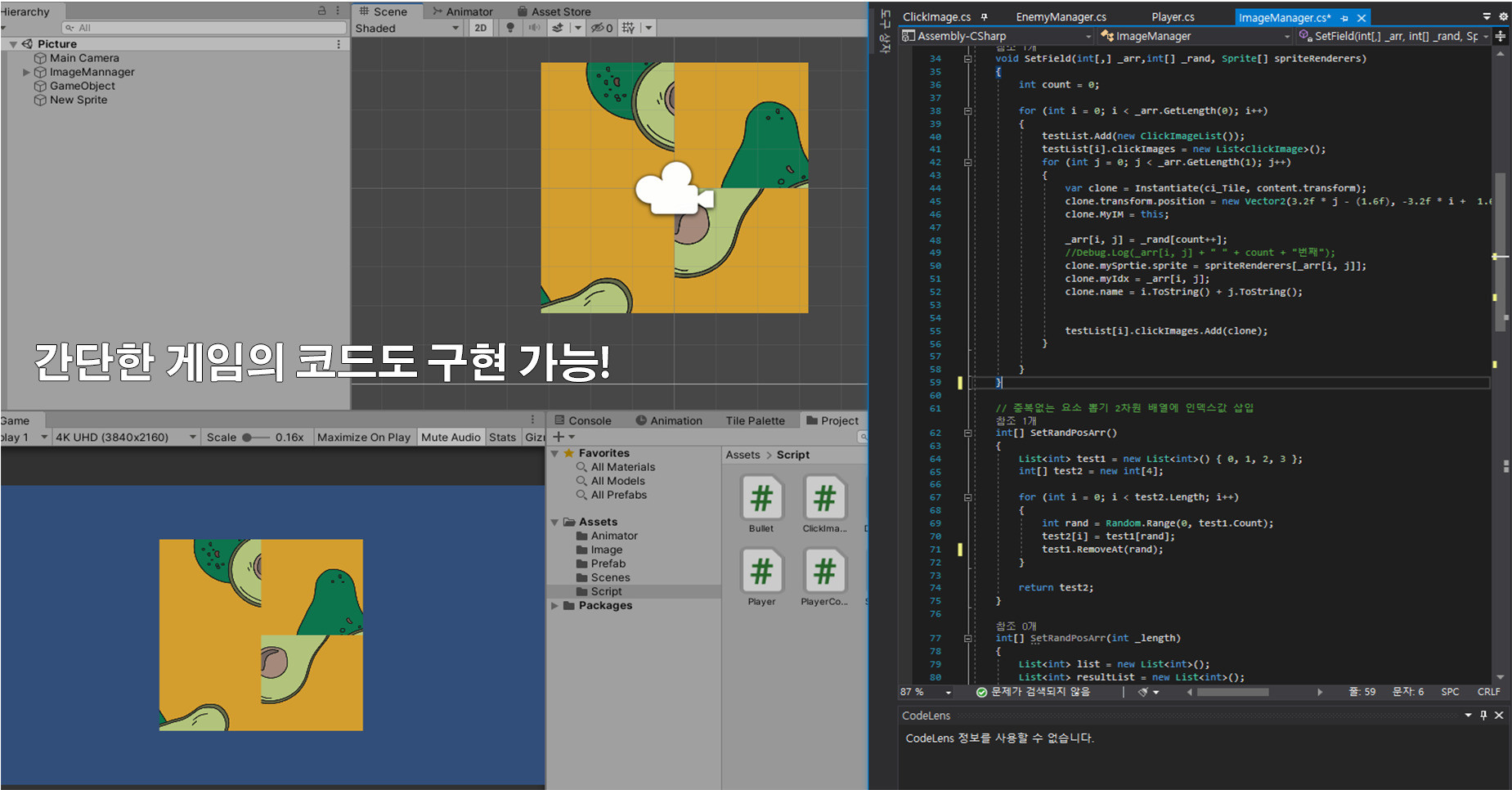Open the 4K UHD resolution dropdown
The image size is (1512, 790).
point(125,438)
